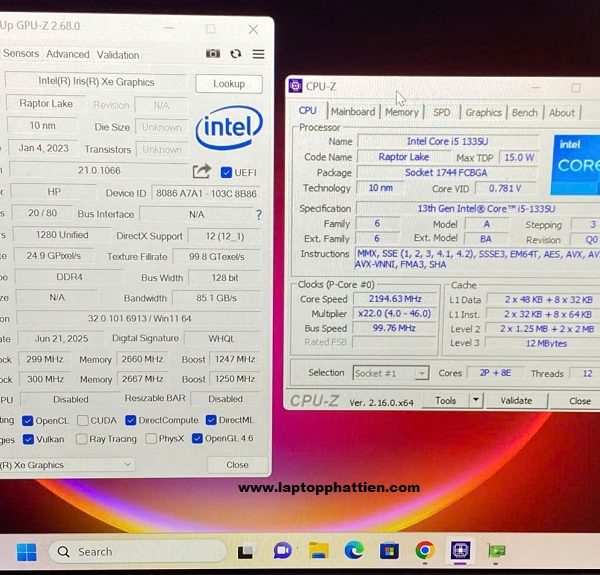The image size is (600, 575).
Task: Click the Intel logo in GPU-Z
Action: pos(229,127)
